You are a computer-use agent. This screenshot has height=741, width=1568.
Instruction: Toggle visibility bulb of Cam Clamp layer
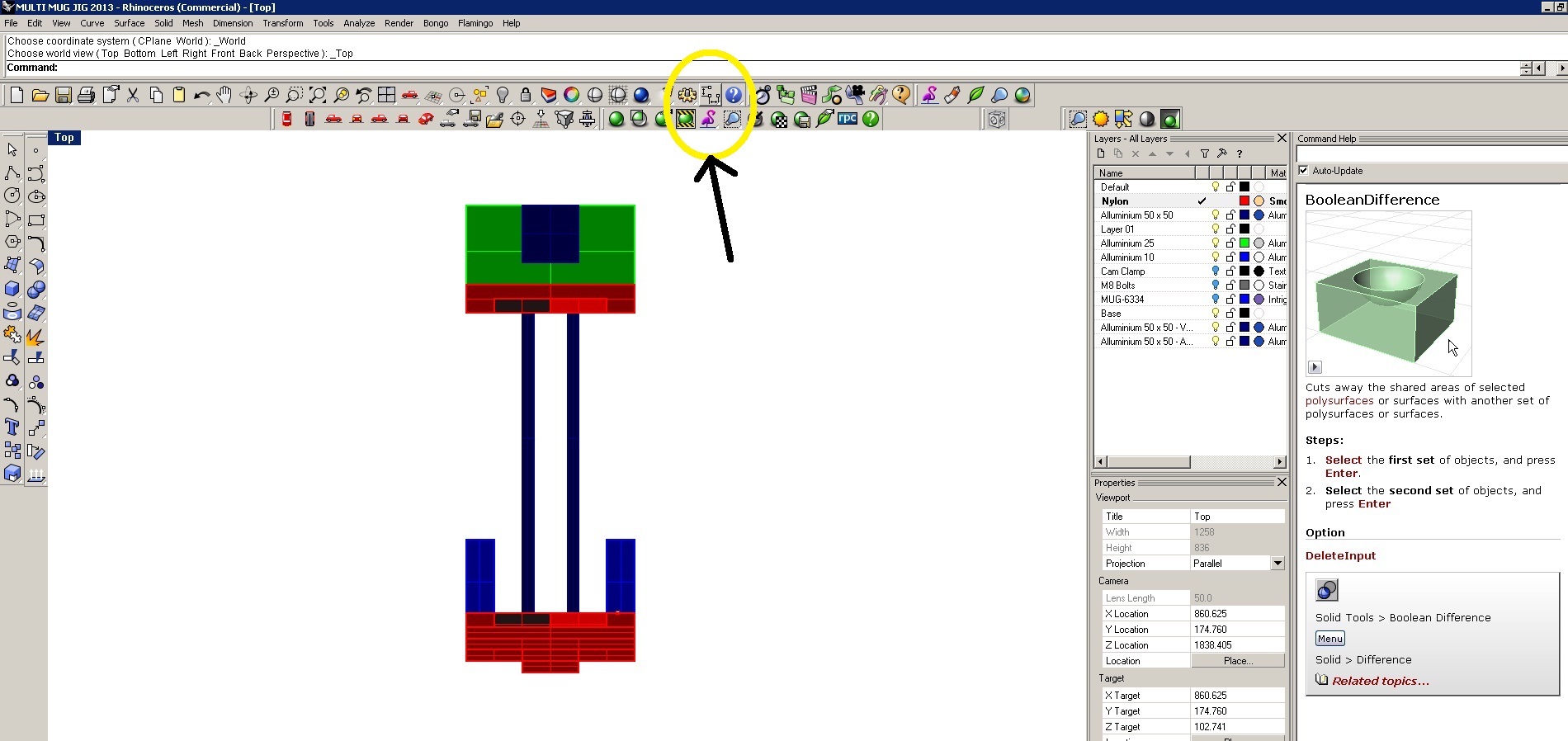(1216, 271)
